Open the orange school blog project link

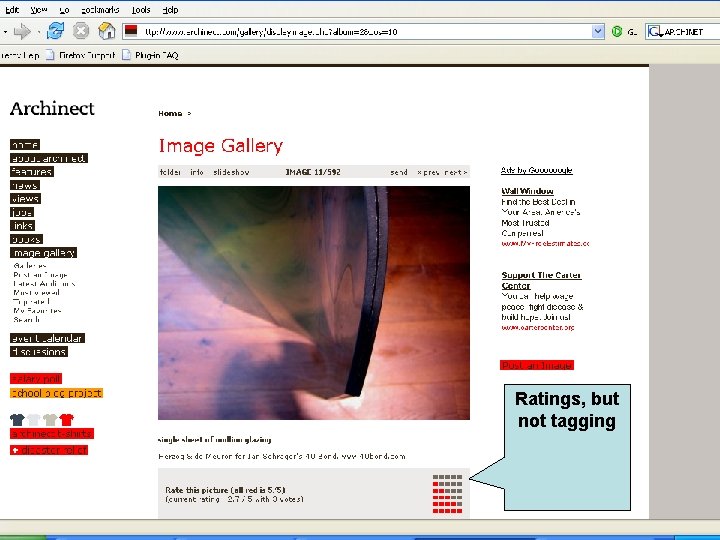[56, 393]
